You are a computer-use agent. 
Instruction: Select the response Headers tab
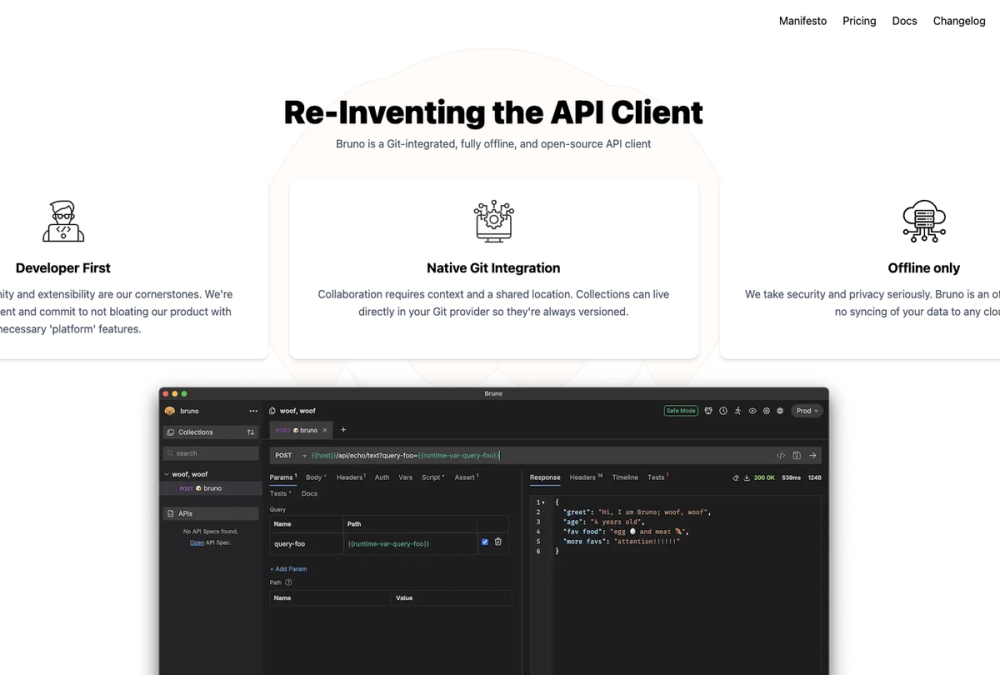point(585,477)
